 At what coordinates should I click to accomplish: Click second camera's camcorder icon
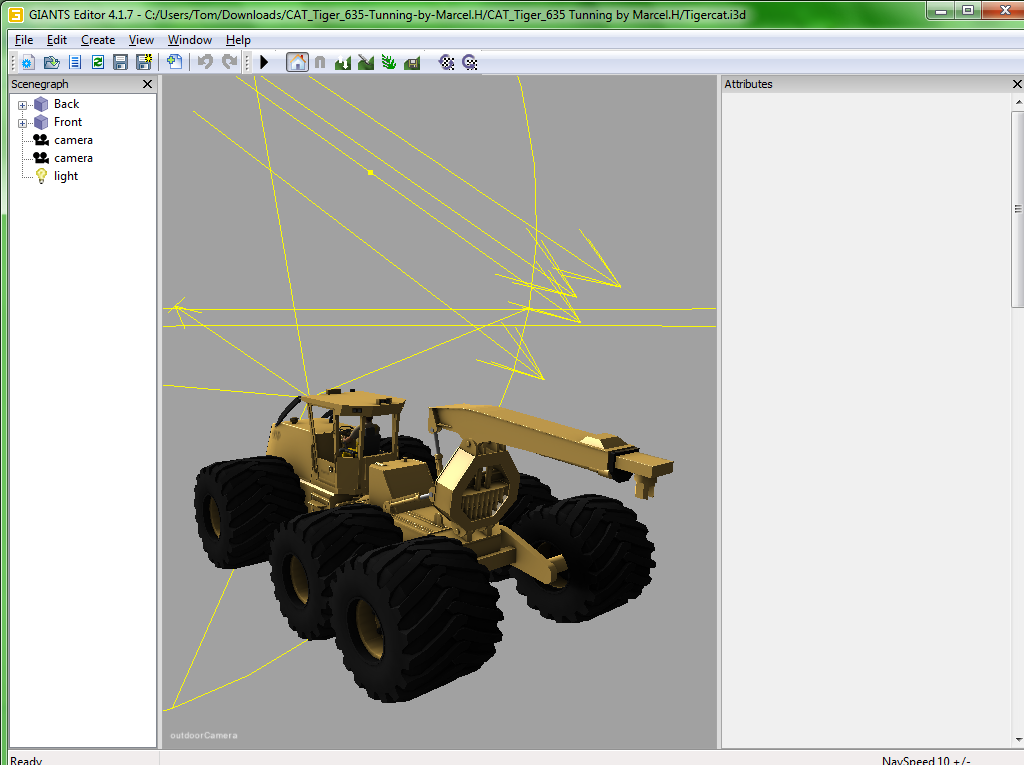point(41,158)
